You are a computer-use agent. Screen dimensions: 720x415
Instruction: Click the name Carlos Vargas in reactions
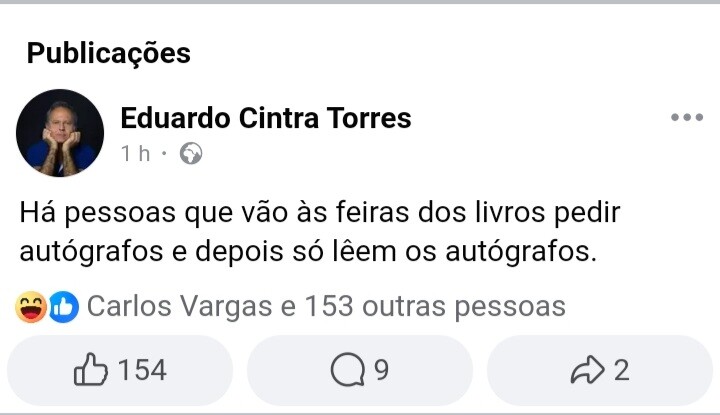179,306
